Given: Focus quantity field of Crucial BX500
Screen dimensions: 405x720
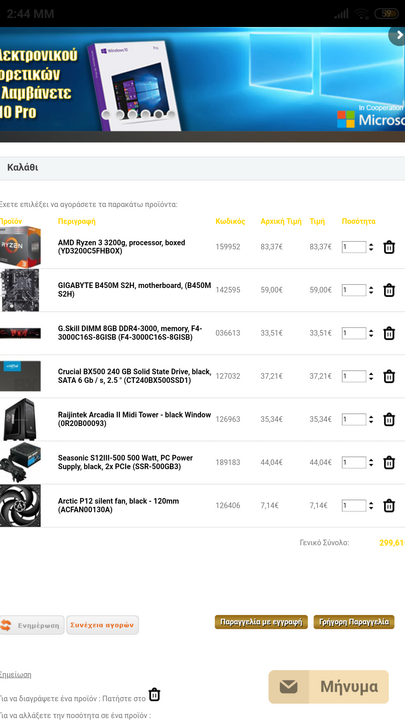Looking at the screenshot, I should [354, 377].
